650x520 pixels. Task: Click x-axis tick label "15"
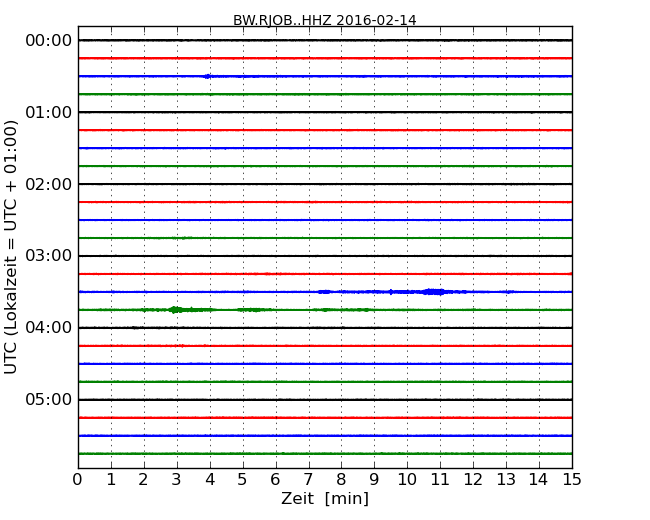coord(572,479)
